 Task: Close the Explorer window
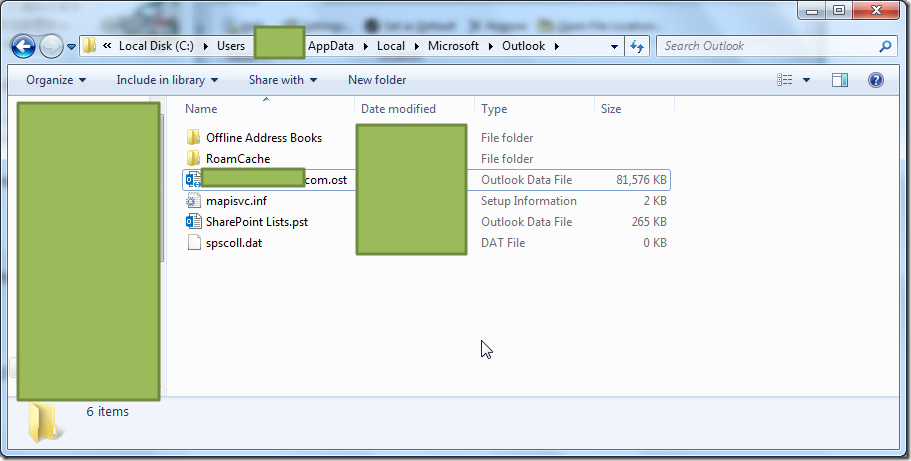pos(876,10)
